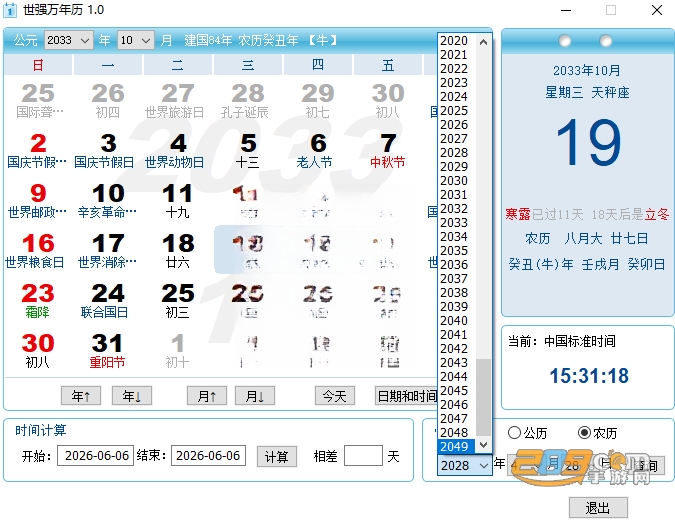Click the 退出 button
Image resolution: width=675 pixels, height=525 pixels.
(598, 508)
